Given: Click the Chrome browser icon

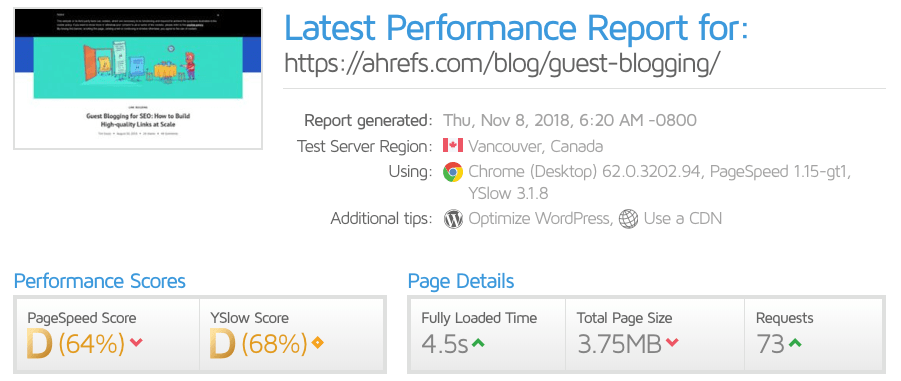Looking at the screenshot, I should coord(453,172).
